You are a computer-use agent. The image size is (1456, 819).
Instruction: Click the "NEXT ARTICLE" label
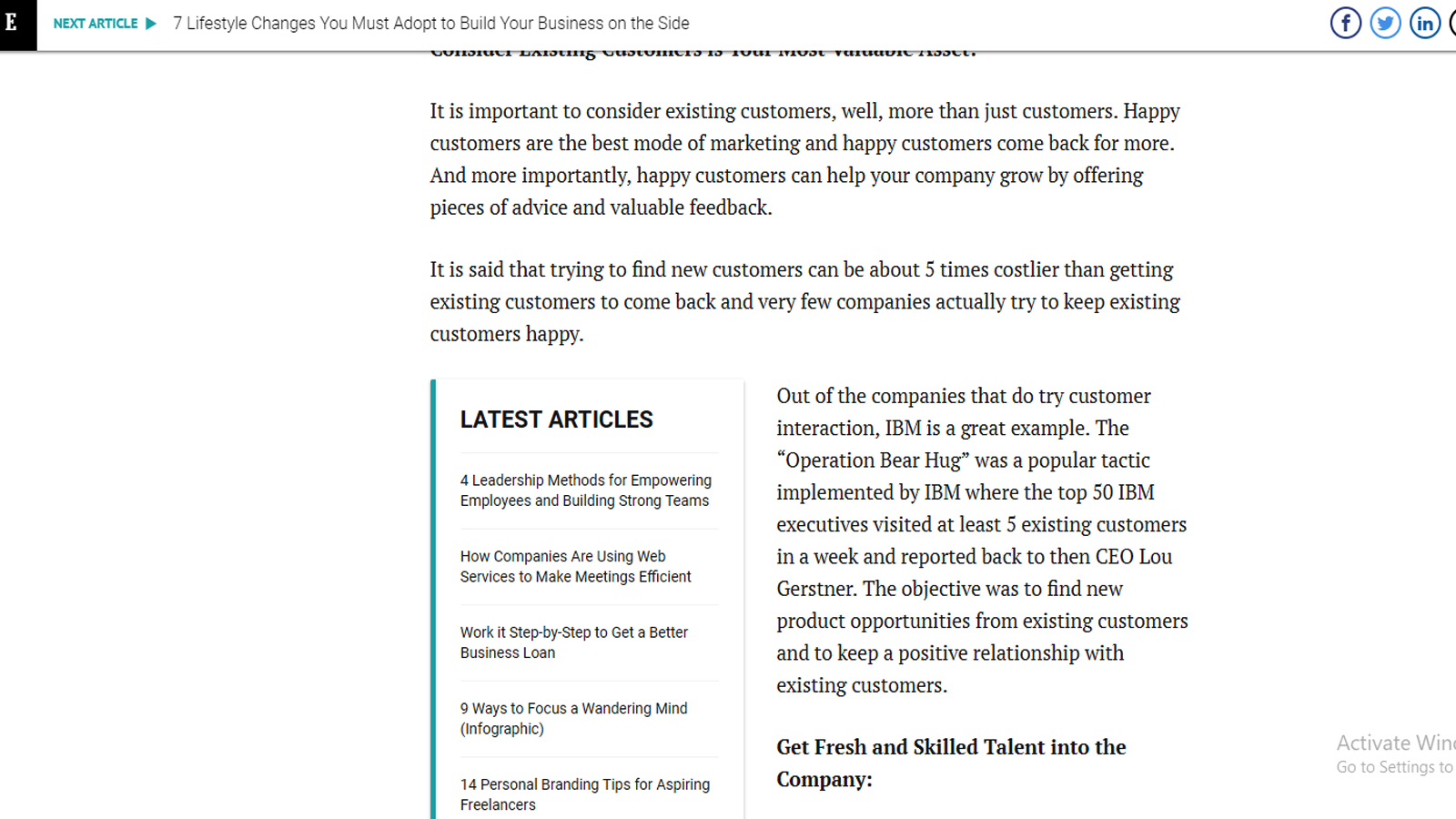point(96,24)
